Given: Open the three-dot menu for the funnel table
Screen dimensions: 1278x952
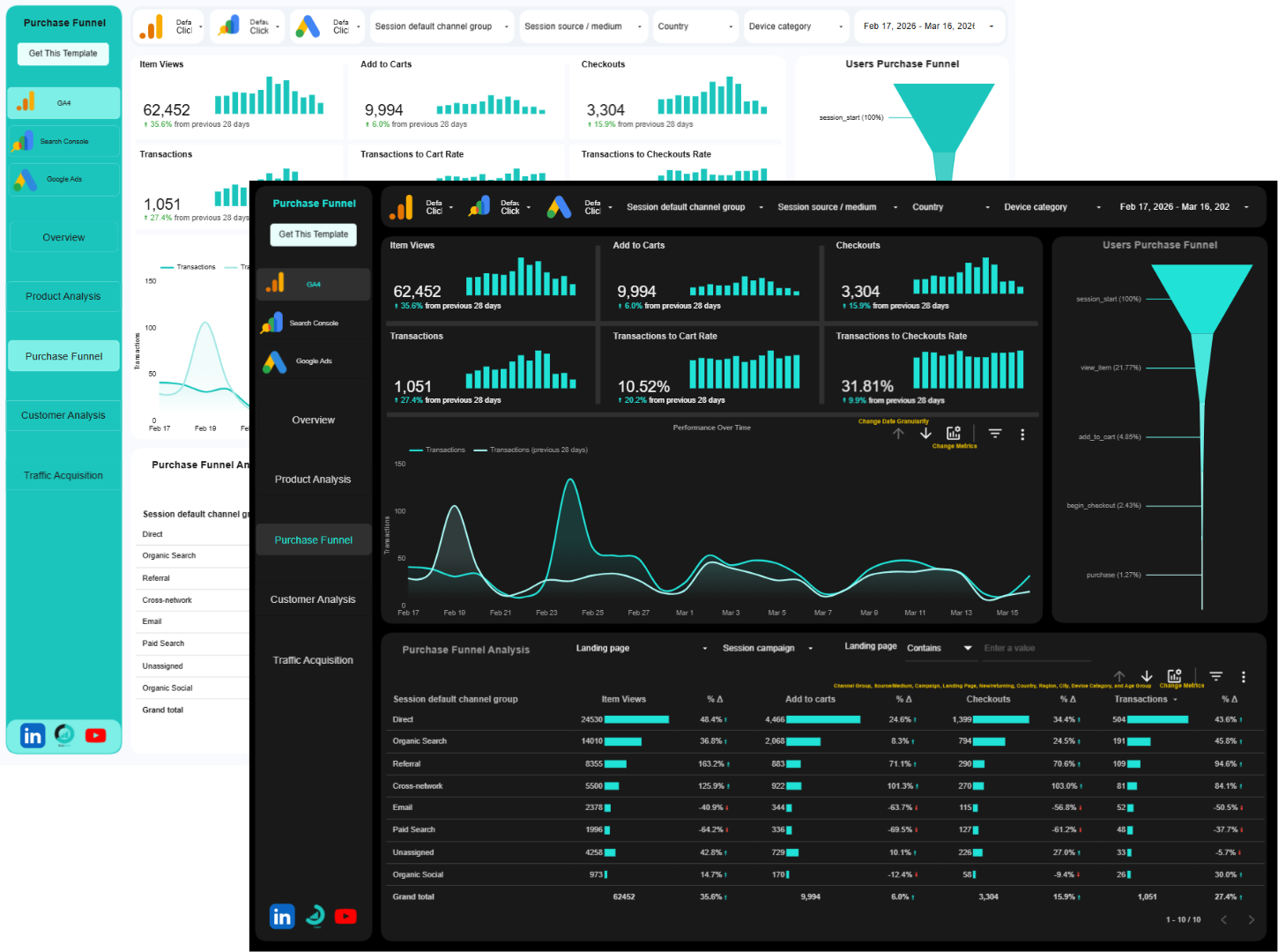Looking at the screenshot, I should 1244,676.
